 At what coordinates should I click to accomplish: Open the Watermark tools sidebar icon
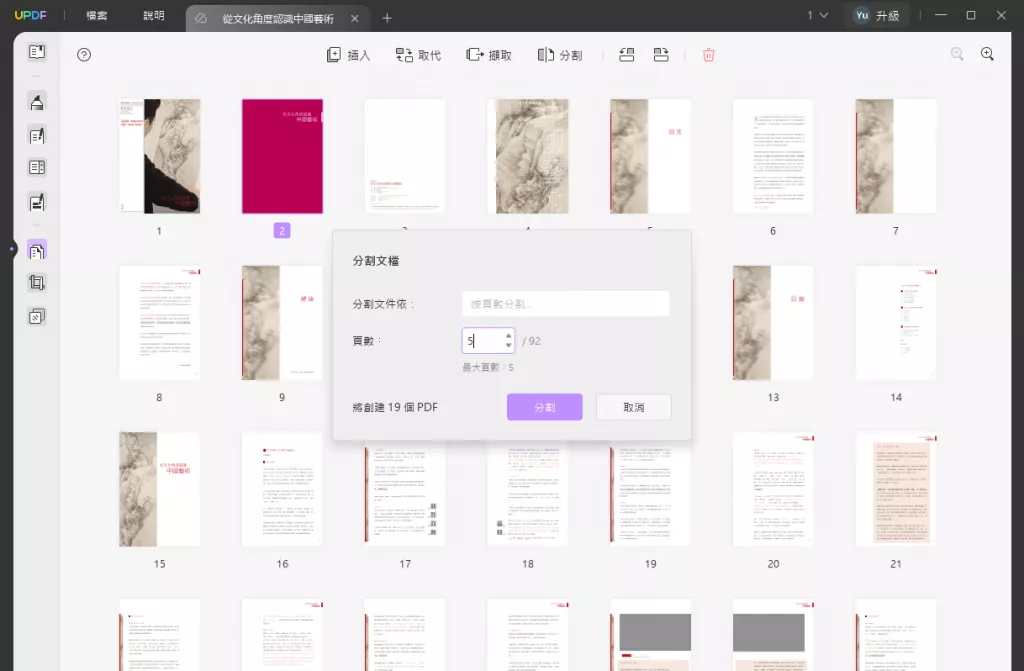pos(37,317)
